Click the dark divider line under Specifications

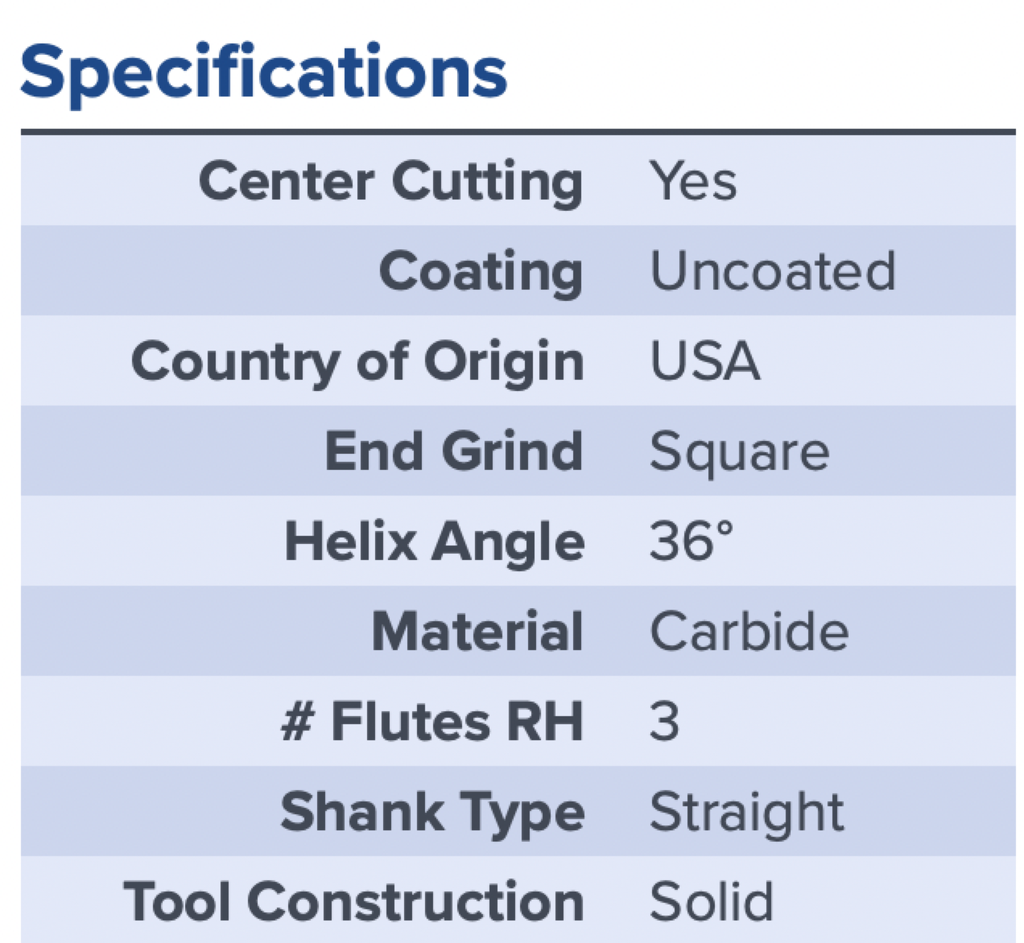518,132
